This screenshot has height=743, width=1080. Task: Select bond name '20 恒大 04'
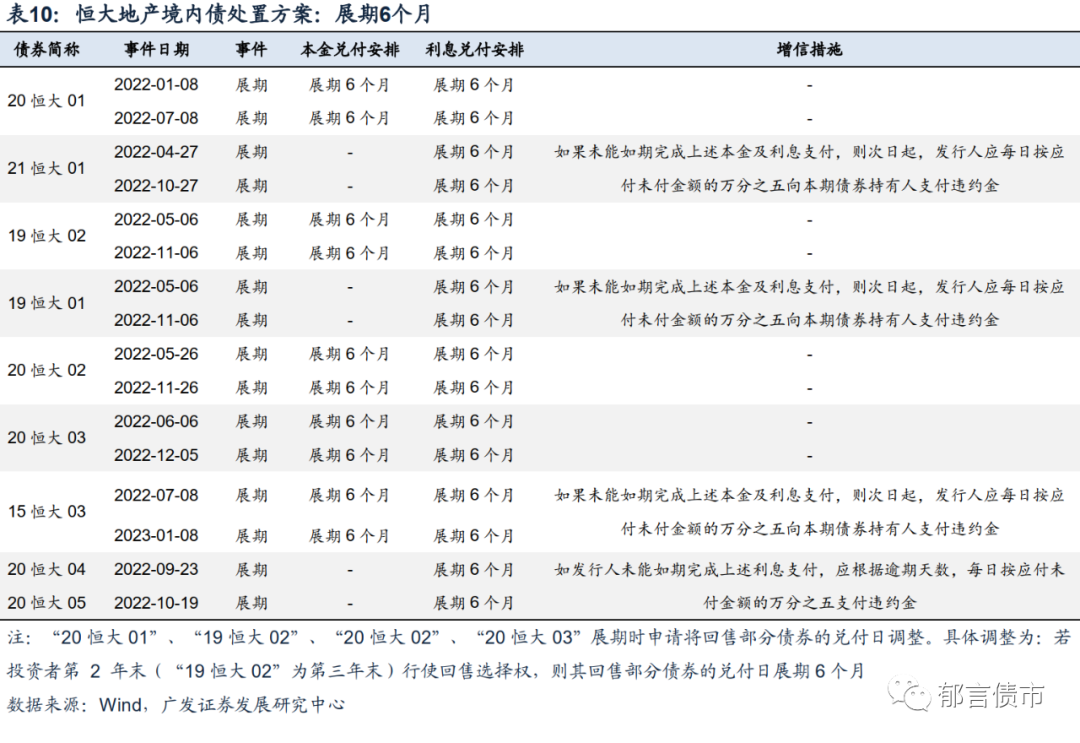pos(46,569)
